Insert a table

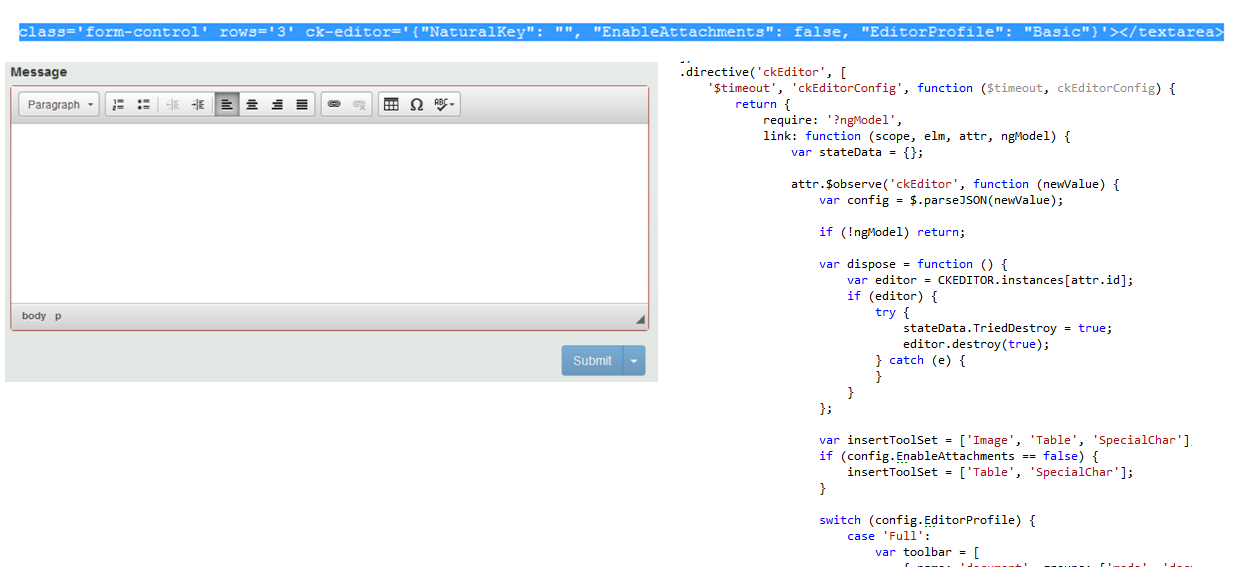[x=391, y=104]
